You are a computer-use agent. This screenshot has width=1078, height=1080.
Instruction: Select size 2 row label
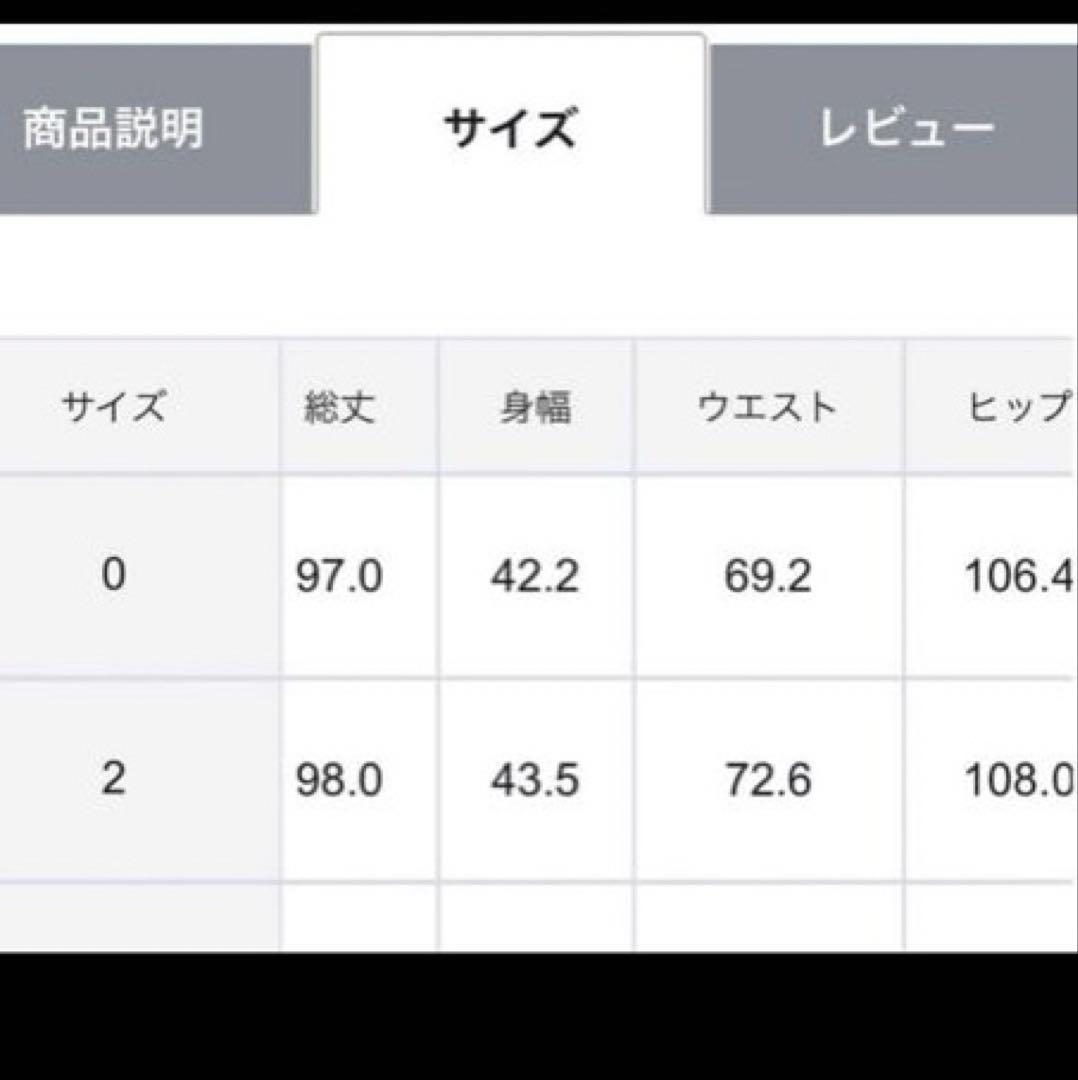[118, 782]
